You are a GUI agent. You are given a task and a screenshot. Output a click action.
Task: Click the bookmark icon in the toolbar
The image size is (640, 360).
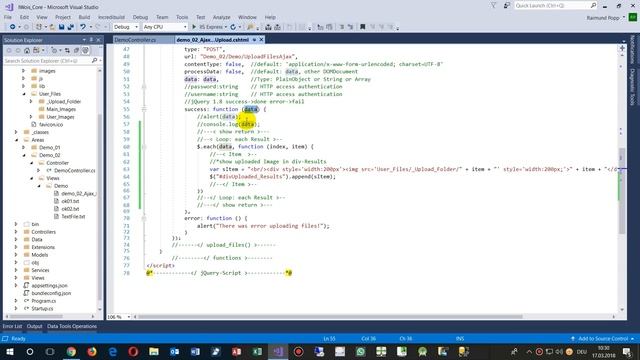click(x=362, y=27)
